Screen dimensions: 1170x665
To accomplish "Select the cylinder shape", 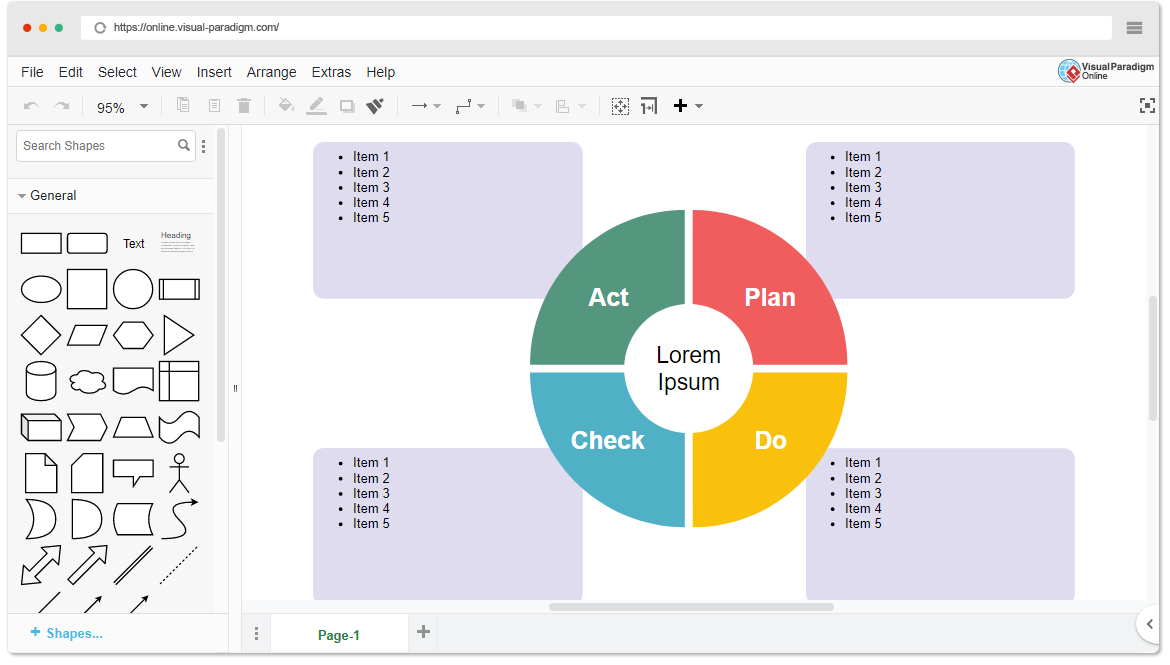I will (x=41, y=381).
